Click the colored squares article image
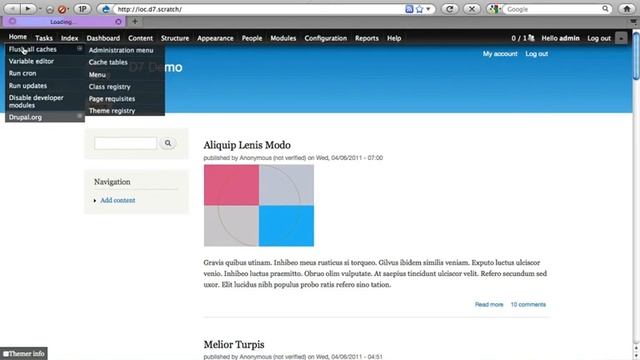 pyautogui.click(x=259, y=205)
